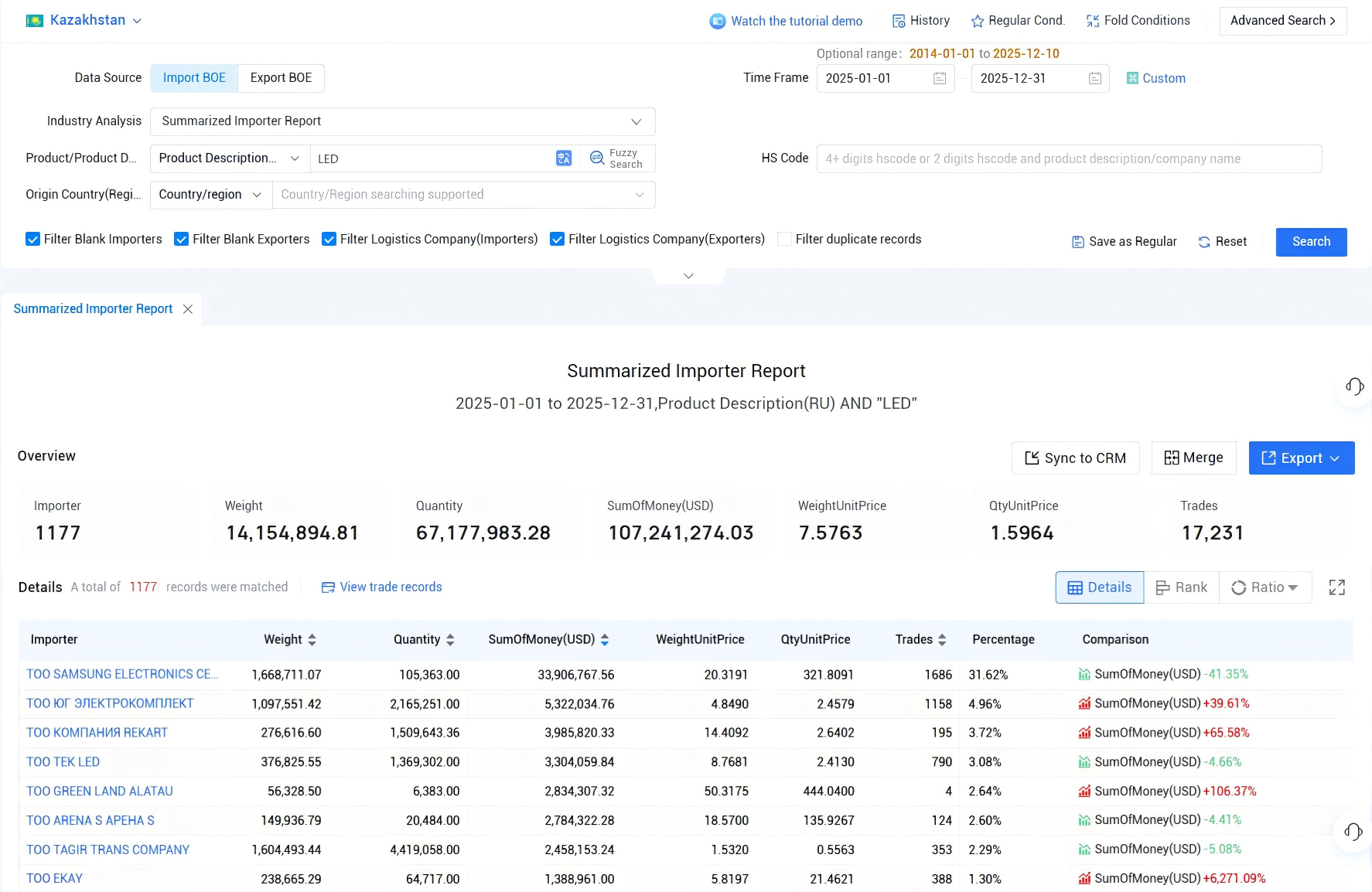Switch to the Details view tab

click(x=1100, y=587)
